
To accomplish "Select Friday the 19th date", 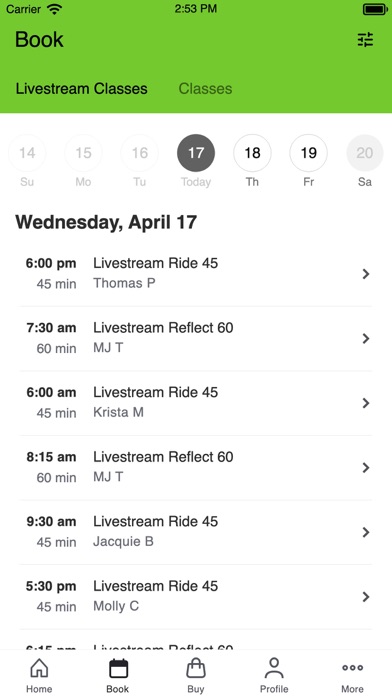I will click(309, 153).
